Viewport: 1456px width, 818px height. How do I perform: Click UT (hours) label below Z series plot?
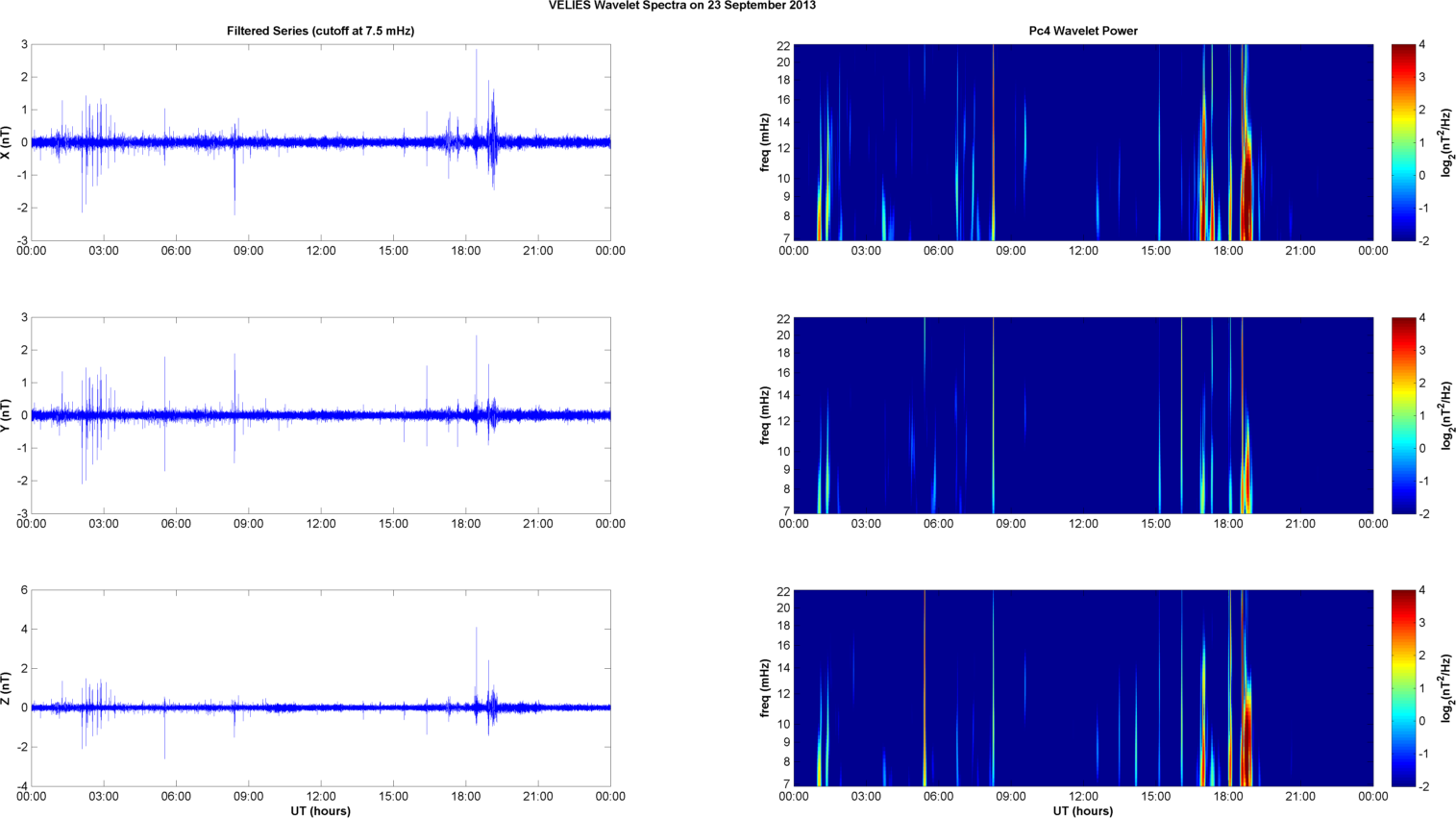pyautogui.click(x=320, y=810)
